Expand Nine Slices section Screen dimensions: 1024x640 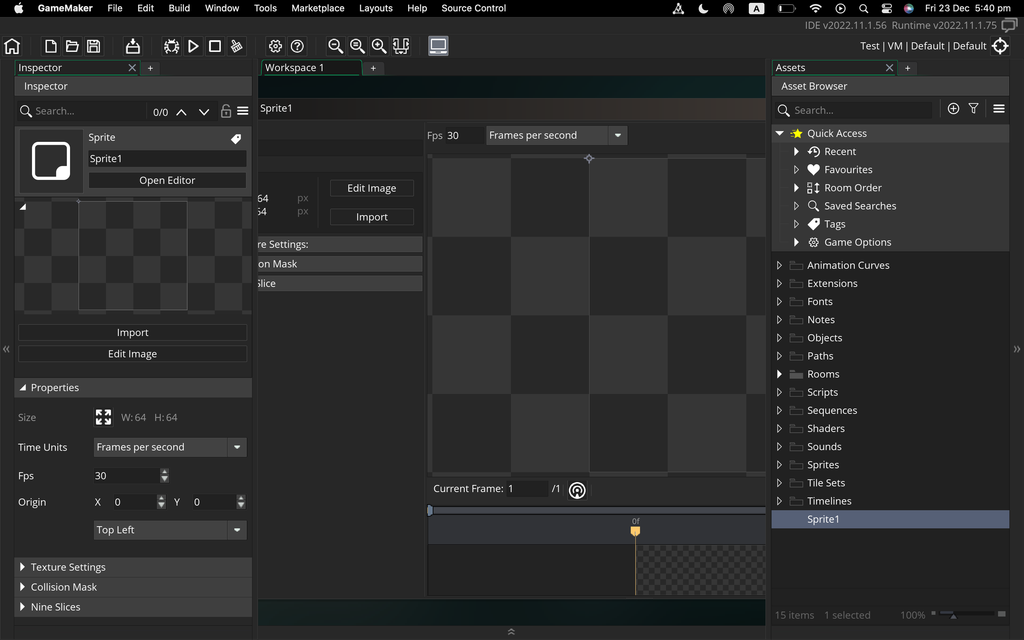click(x=22, y=607)
